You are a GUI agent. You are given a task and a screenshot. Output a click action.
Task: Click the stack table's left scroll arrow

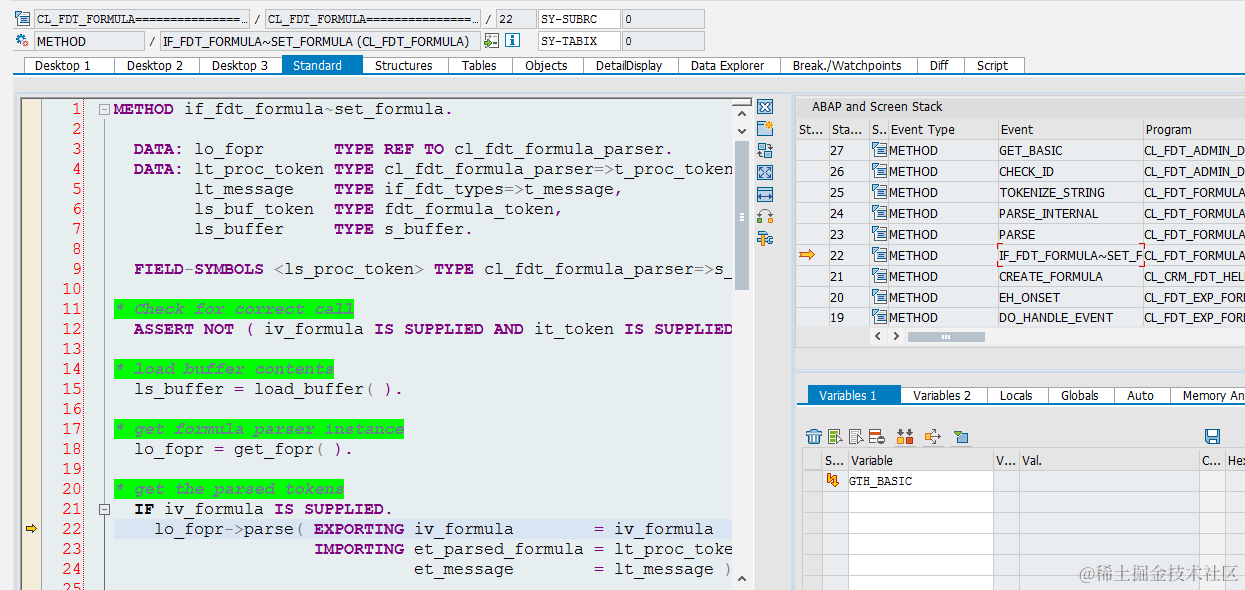click(x=878, y=337)
